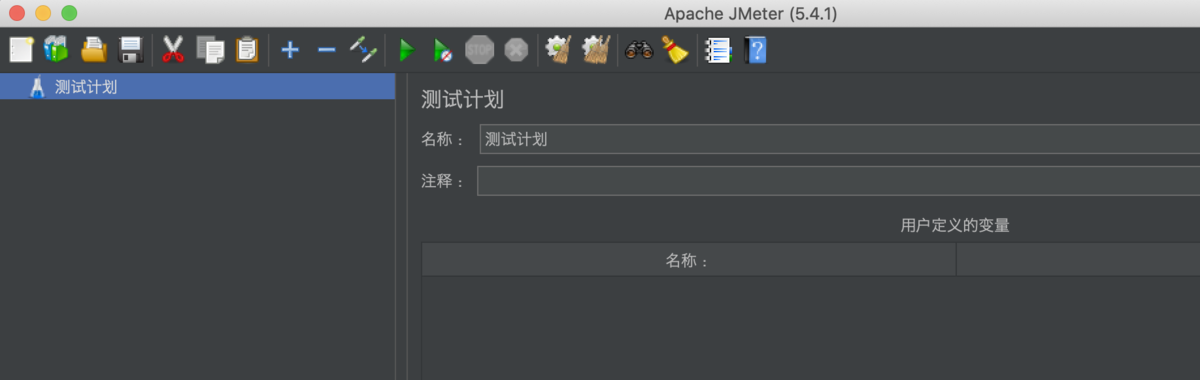
Task: Click the Open file folder icon
Action: 94,49
